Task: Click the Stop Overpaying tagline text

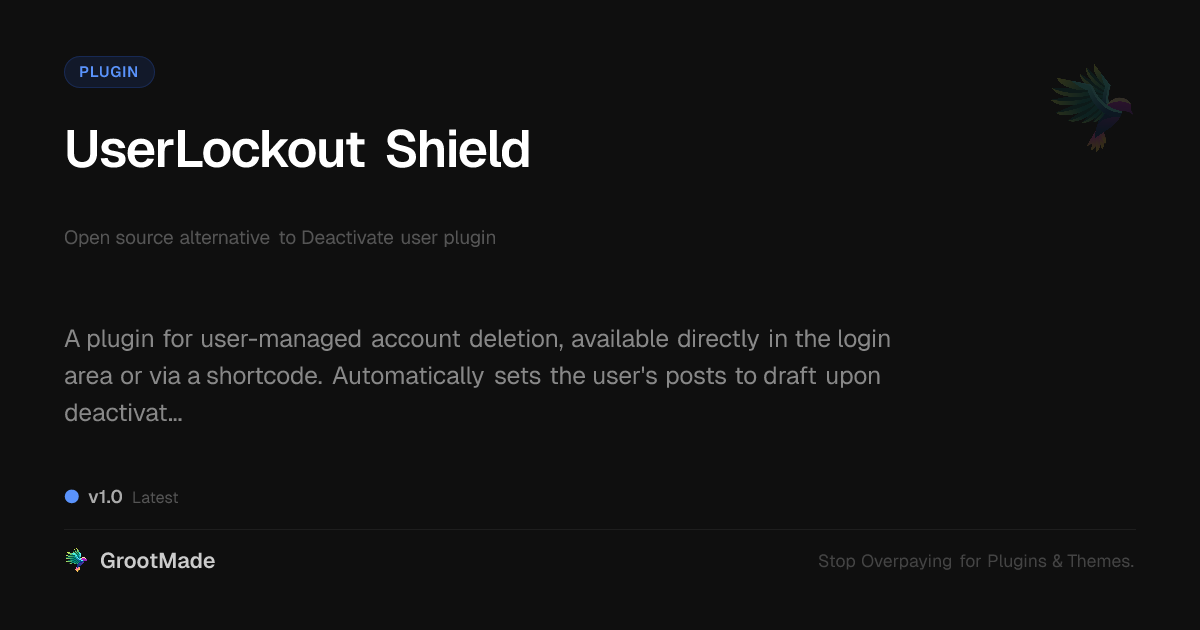Action: (975, 561)
